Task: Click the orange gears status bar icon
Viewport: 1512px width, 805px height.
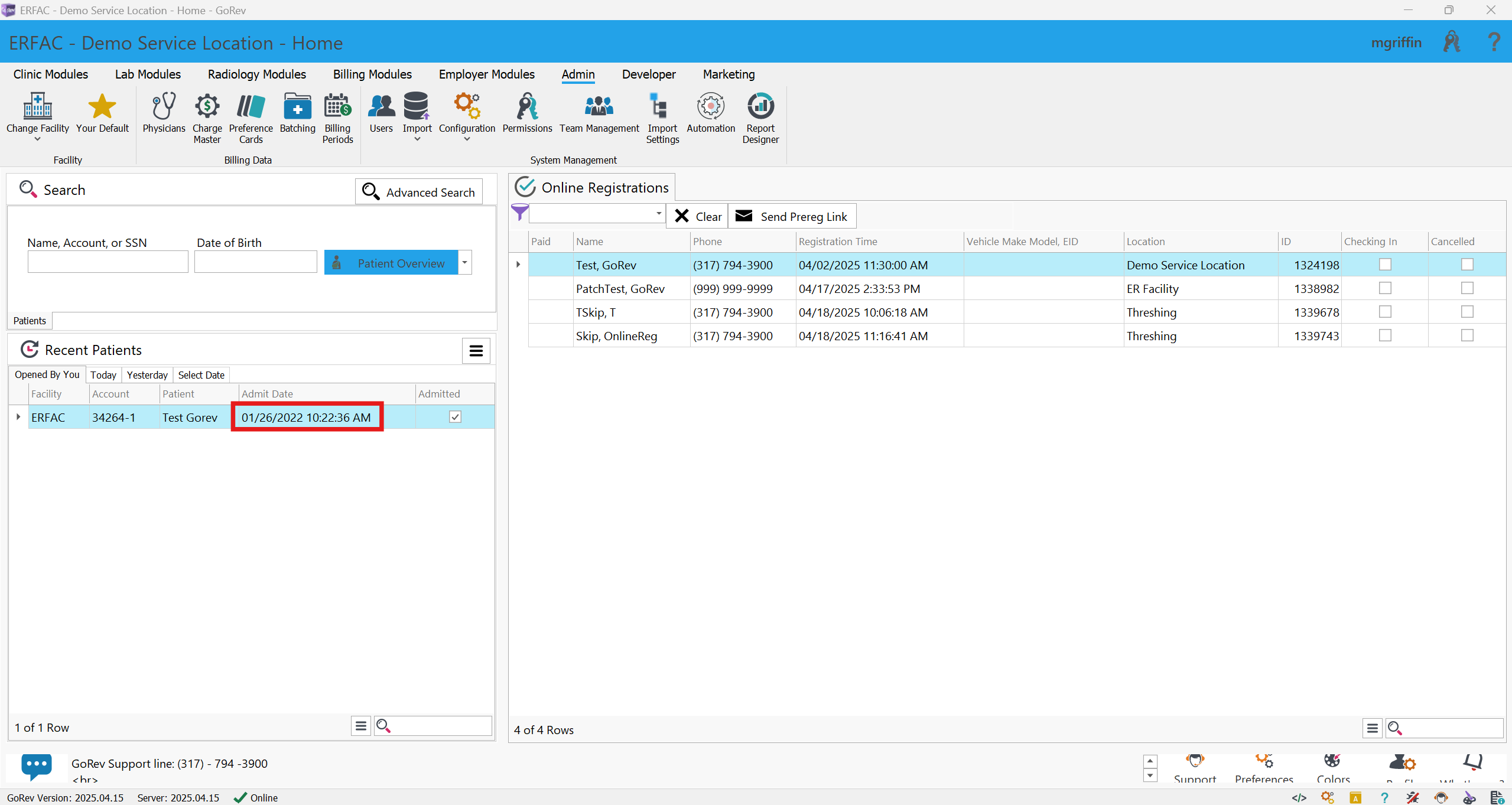Action: 1328,798
